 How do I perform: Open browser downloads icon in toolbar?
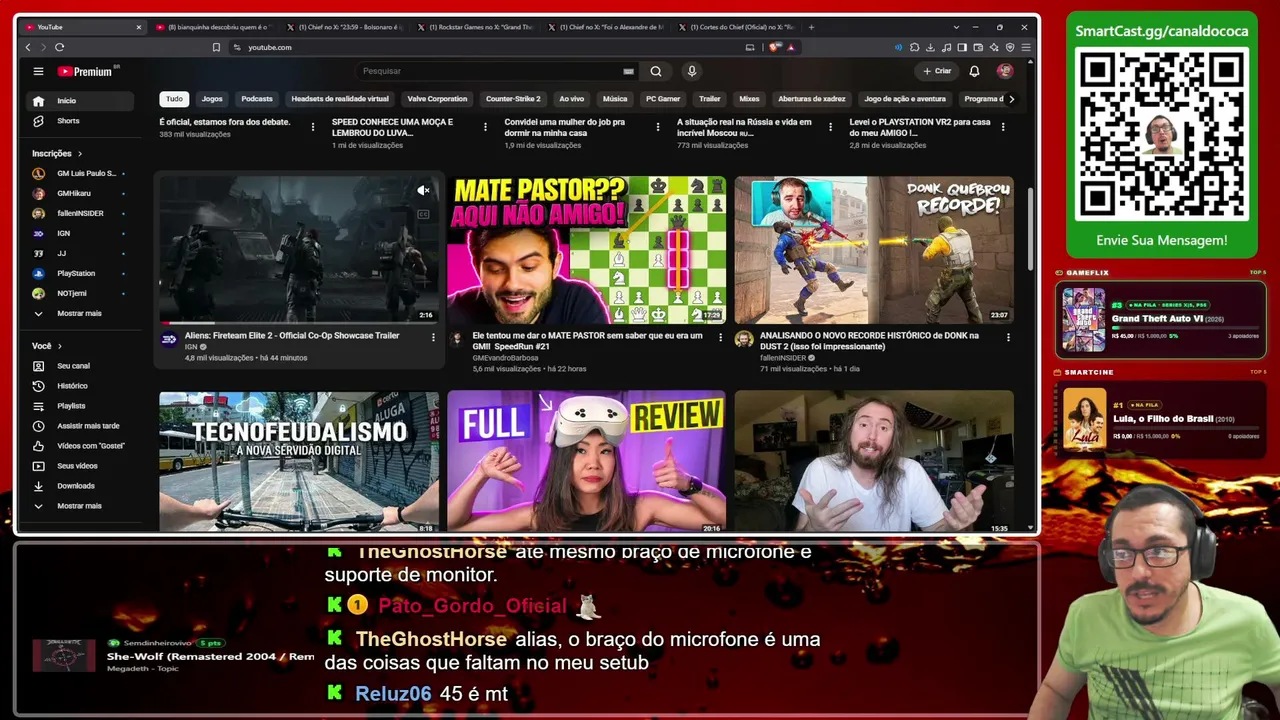[930, 47]
